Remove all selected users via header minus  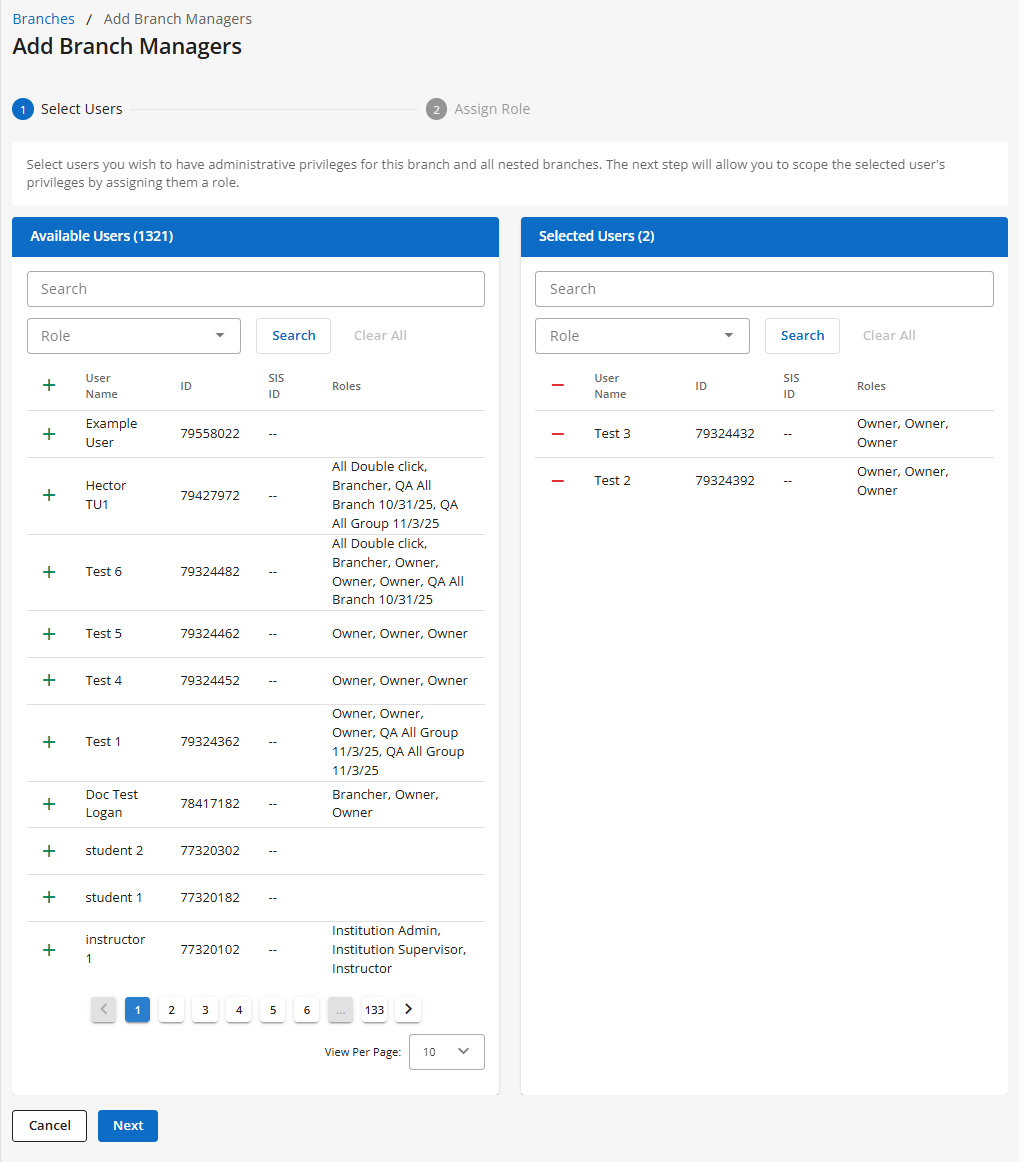coord(558,386)
